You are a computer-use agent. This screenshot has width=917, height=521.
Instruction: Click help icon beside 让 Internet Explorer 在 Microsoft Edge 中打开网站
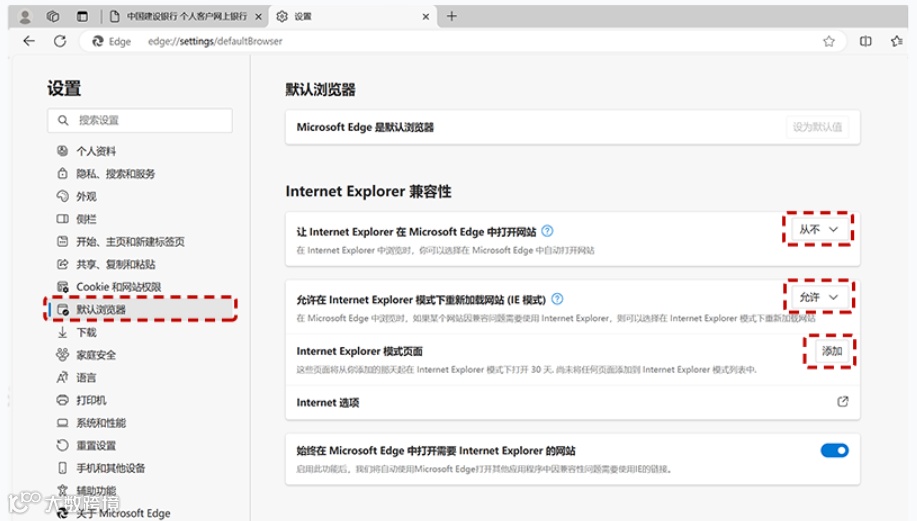(x=547, y=231)
